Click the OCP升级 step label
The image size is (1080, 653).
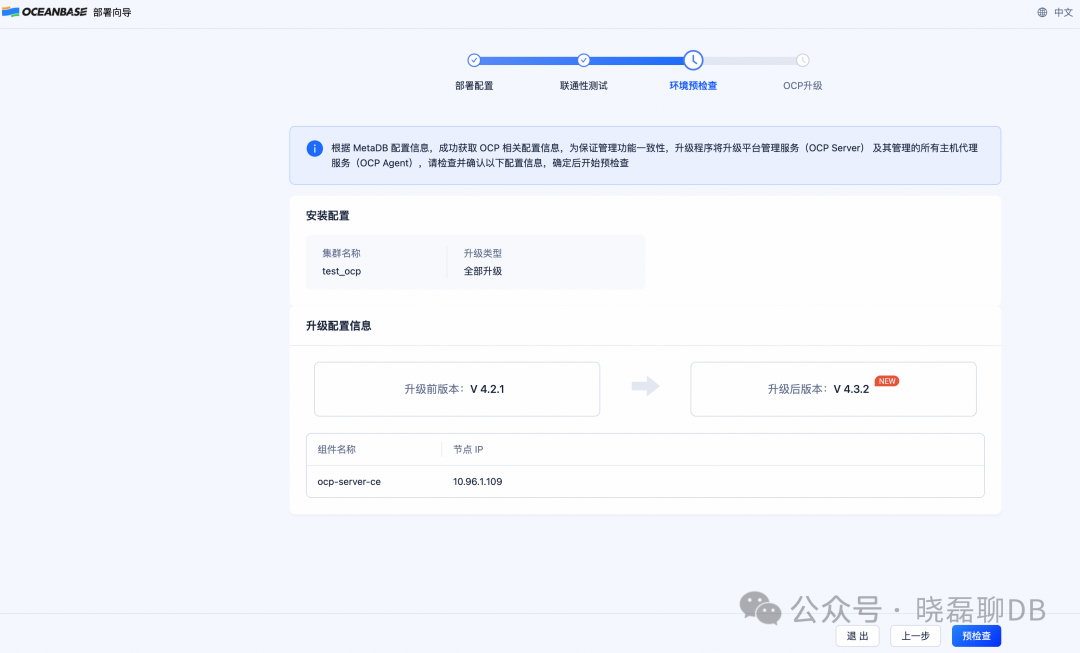coord(802,85)
